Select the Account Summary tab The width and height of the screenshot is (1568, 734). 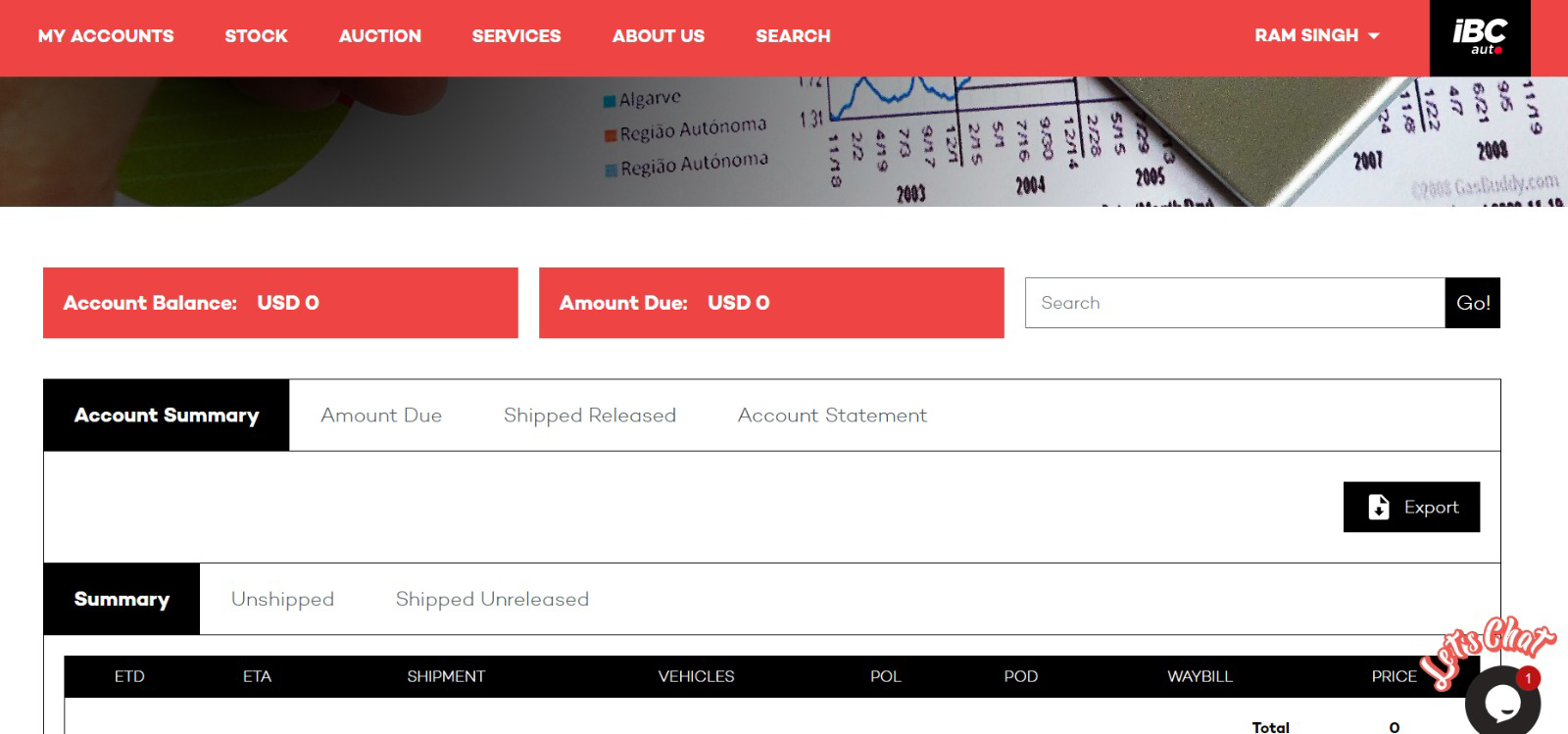pos(167,416)
